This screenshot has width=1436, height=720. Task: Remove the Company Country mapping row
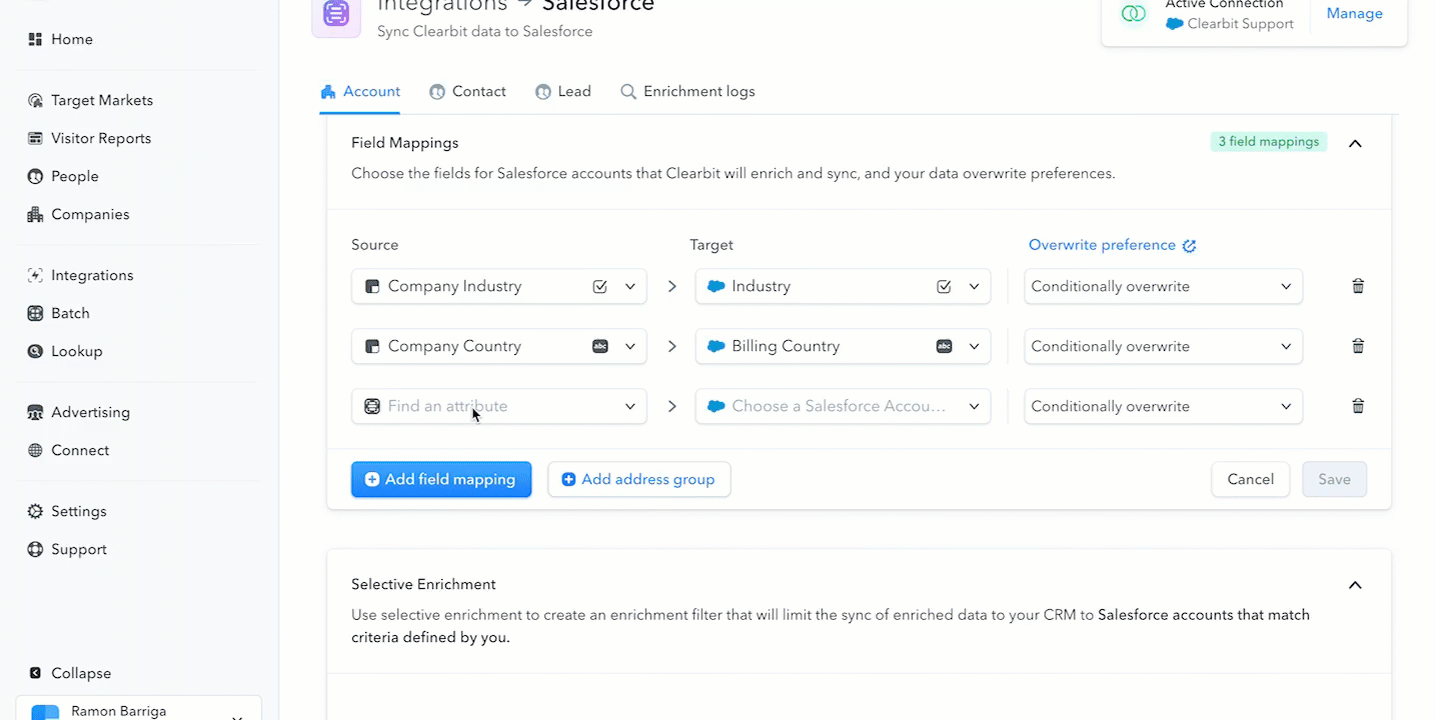pos(1357,346)
